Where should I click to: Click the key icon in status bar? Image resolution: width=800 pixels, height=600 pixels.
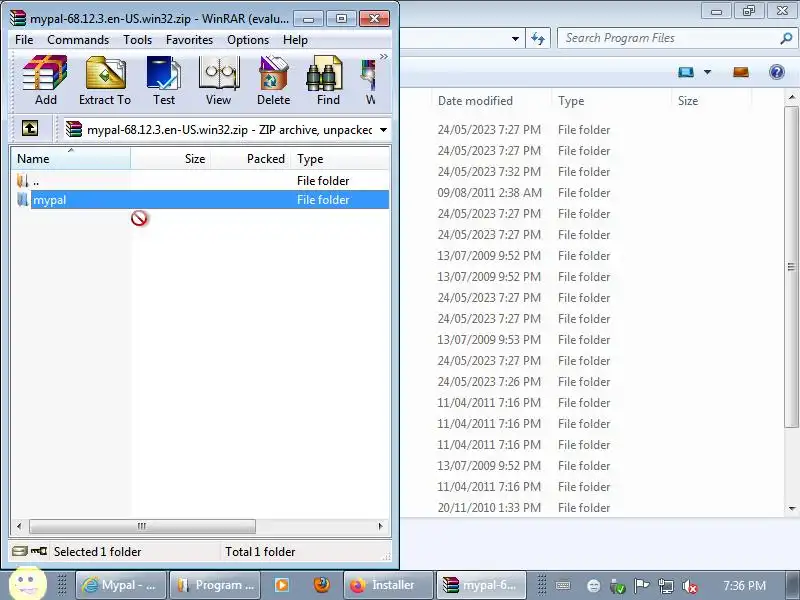tap(39, 551)
